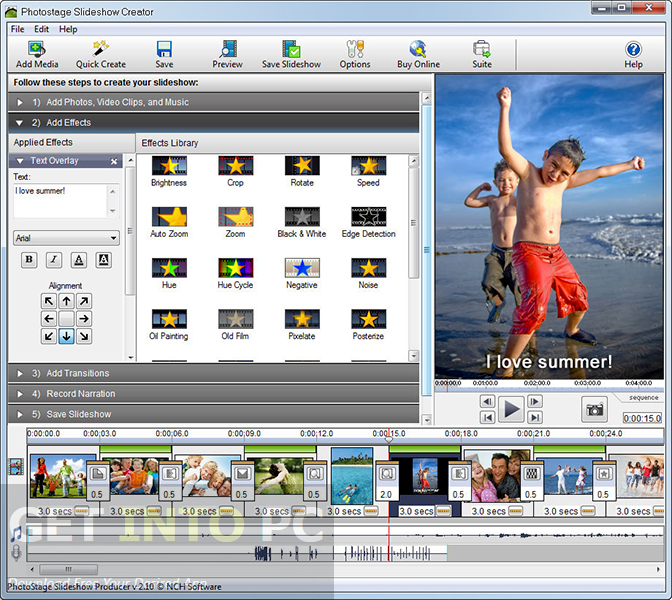Click the 2.0 transition on timeline
This screenshot has width=672, height=600.
(386, 482)
